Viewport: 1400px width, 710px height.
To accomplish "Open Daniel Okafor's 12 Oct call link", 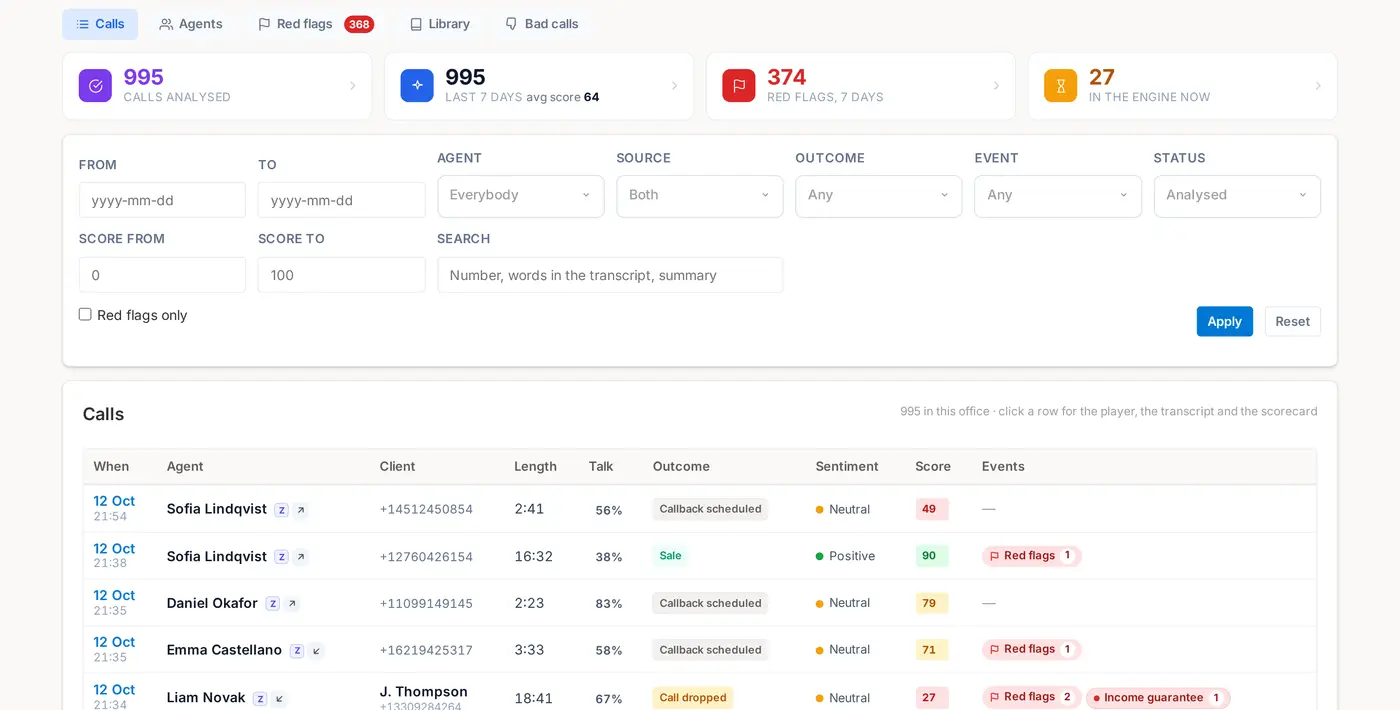I will pyautogui.click(x=114, y=595).
